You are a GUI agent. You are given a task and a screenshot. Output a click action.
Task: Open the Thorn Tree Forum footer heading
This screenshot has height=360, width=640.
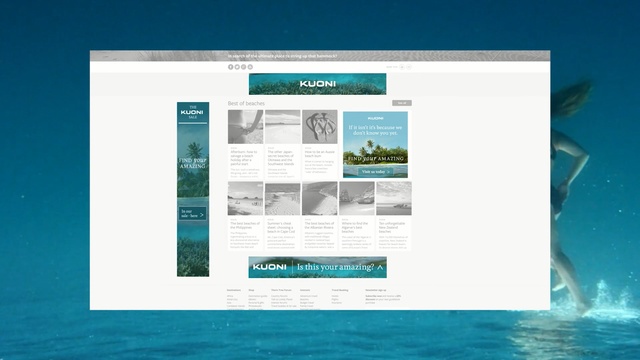click(x=281, y=290)
